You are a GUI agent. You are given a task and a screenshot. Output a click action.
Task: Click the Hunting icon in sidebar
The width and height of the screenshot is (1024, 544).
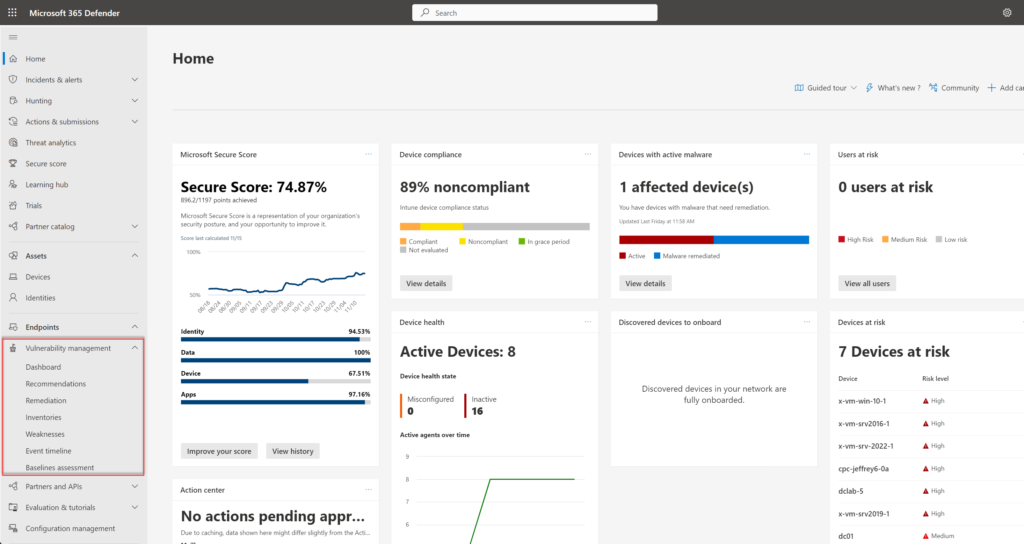point(13,101)
